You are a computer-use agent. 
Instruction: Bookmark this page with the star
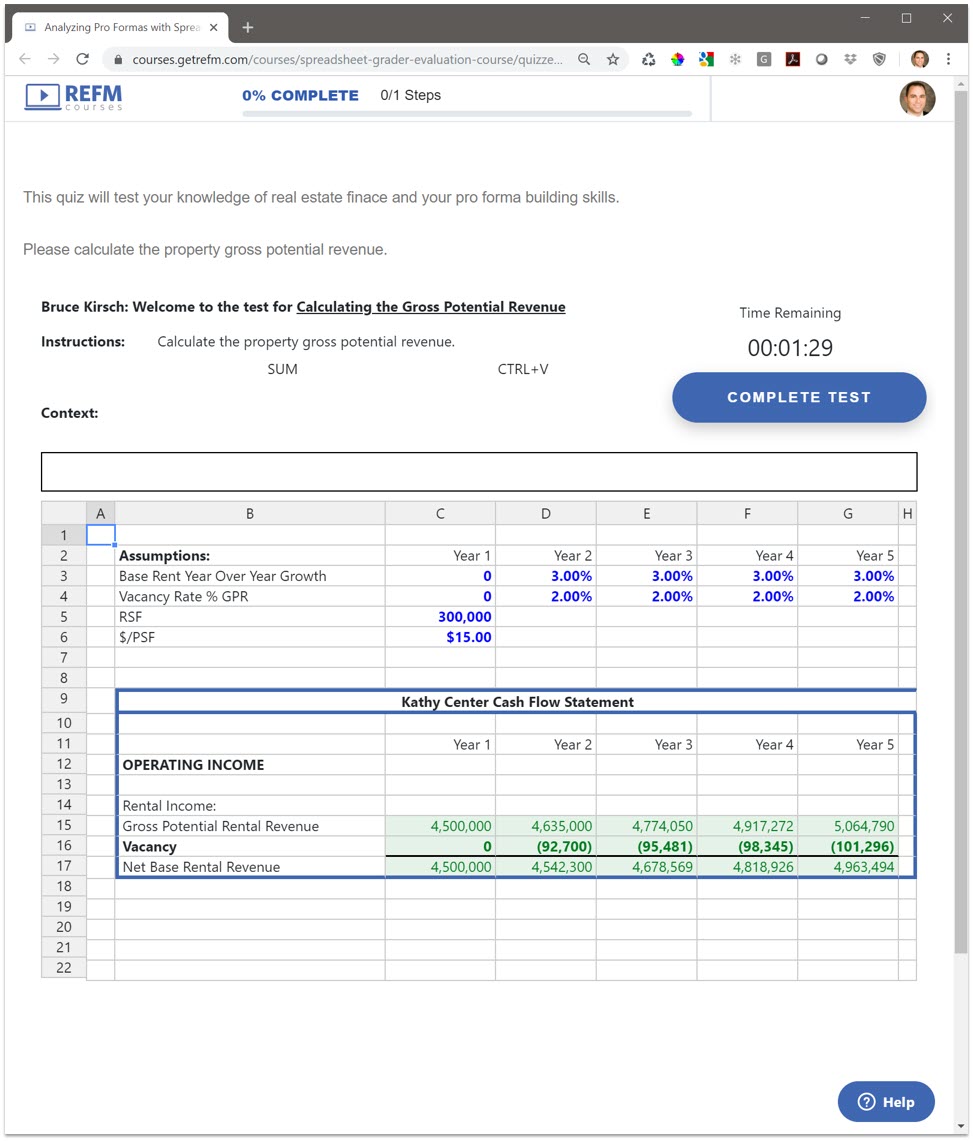[x=613, y=59]
